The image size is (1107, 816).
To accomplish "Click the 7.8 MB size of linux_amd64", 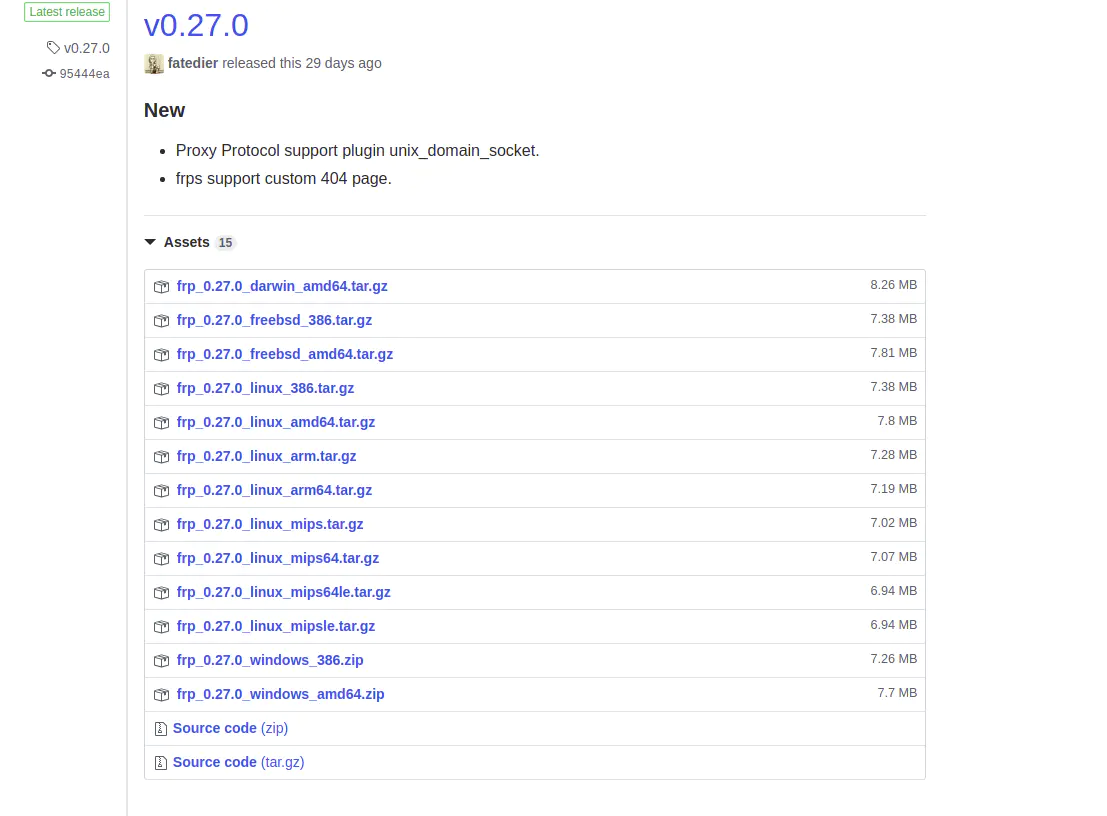I will pyautogui.click(x=897, y=421).
